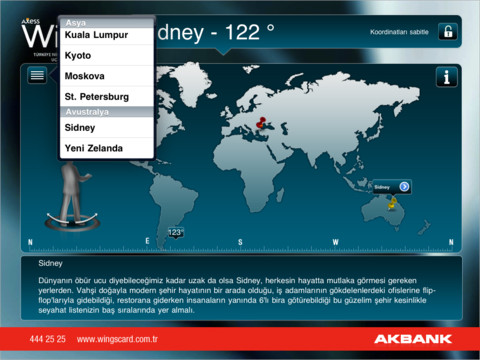480x360 pixels.
Task: Click the E mark on the compass ruler
Action: tap(147, 241)
